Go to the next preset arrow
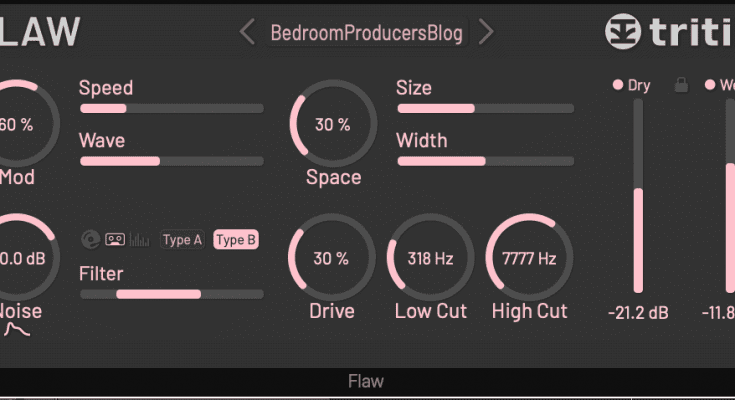Viewport: 735px width, 400px height. (486, 33)
